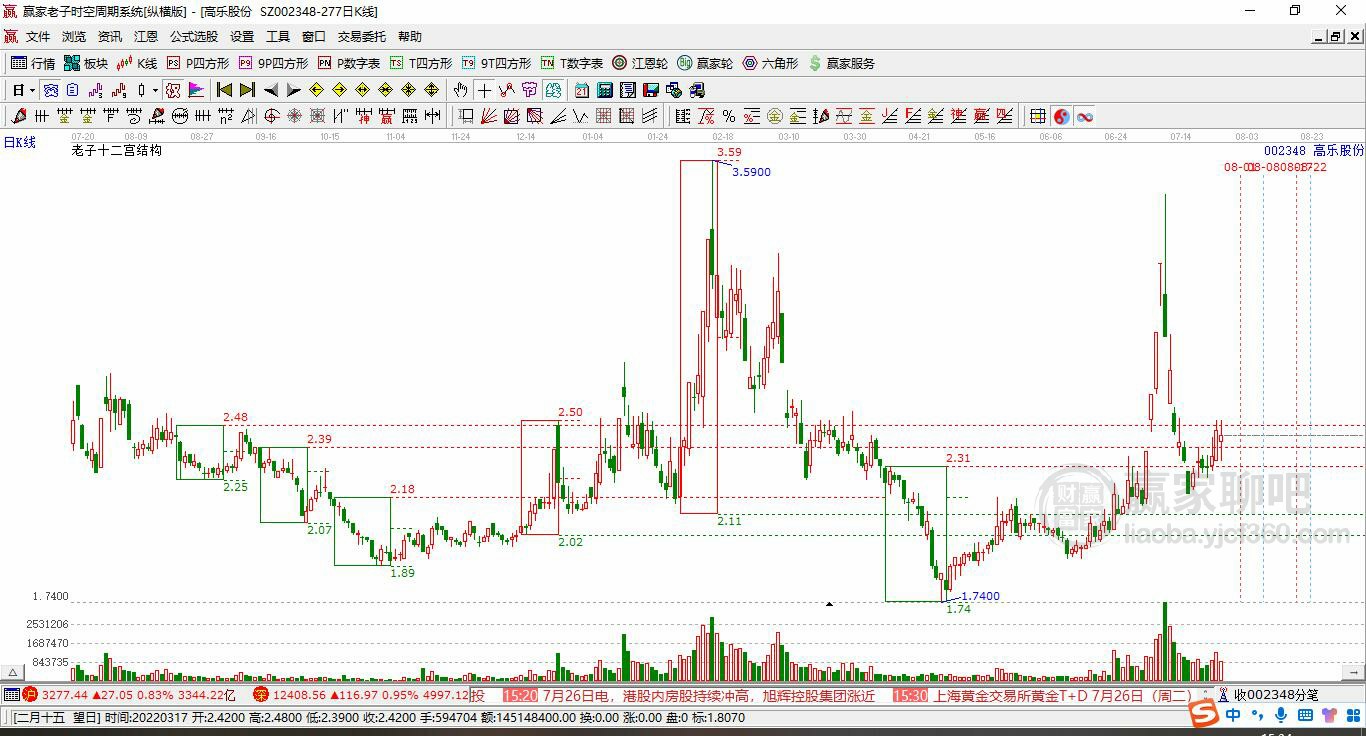Switch to K线 candlestick view
Image resolution: width=1366 pixels, height=736 pixels.
coord(137,63)
